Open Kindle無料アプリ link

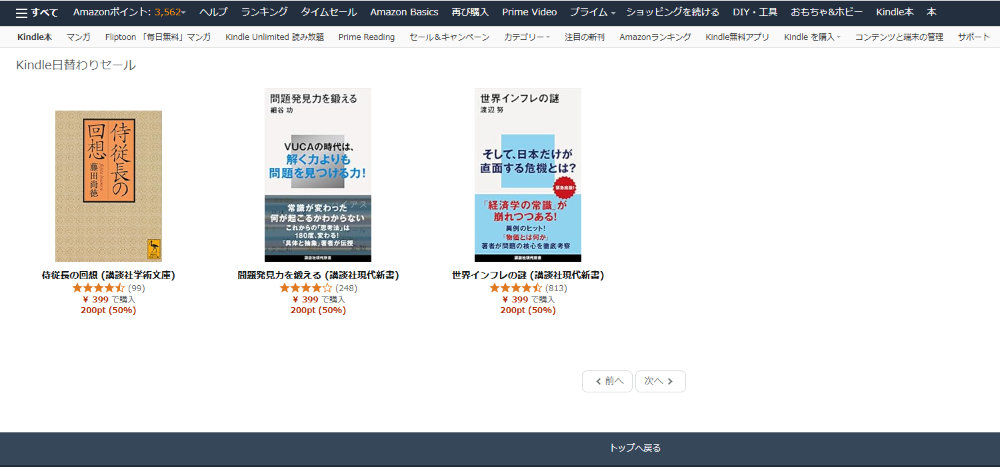coord(737,37)
